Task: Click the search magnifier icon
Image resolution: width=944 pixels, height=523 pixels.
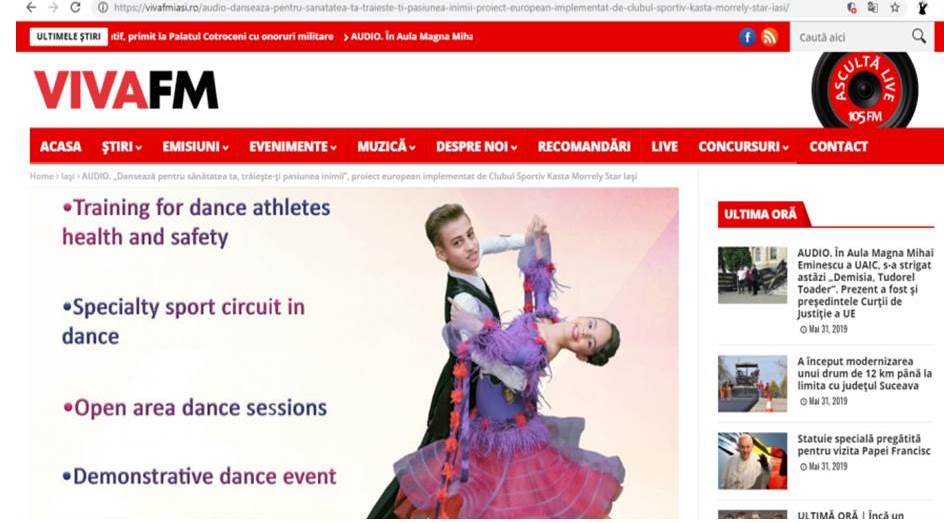Action: pyautogui.click(x=919, y=36)
